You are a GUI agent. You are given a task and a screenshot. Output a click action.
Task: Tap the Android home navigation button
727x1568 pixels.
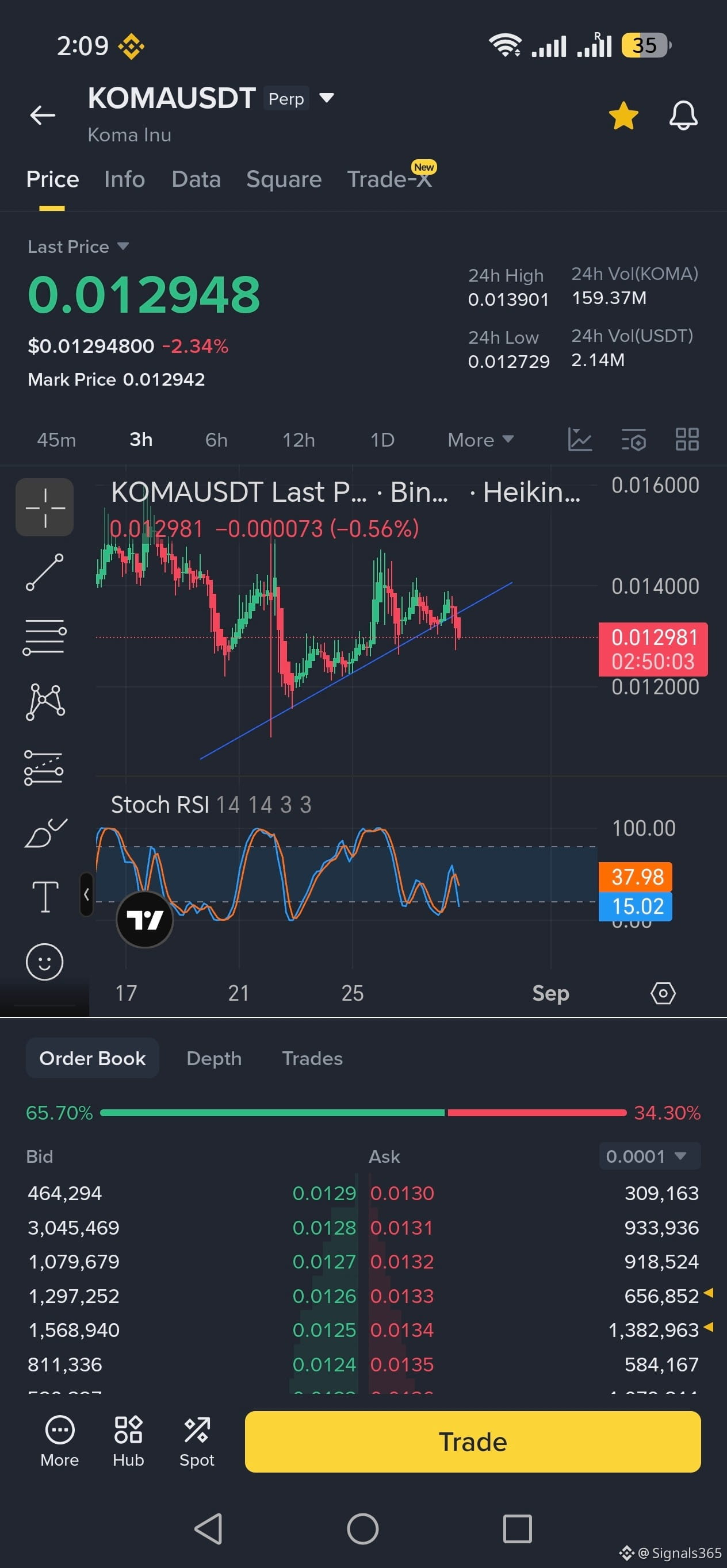(x=363, y=1528)
